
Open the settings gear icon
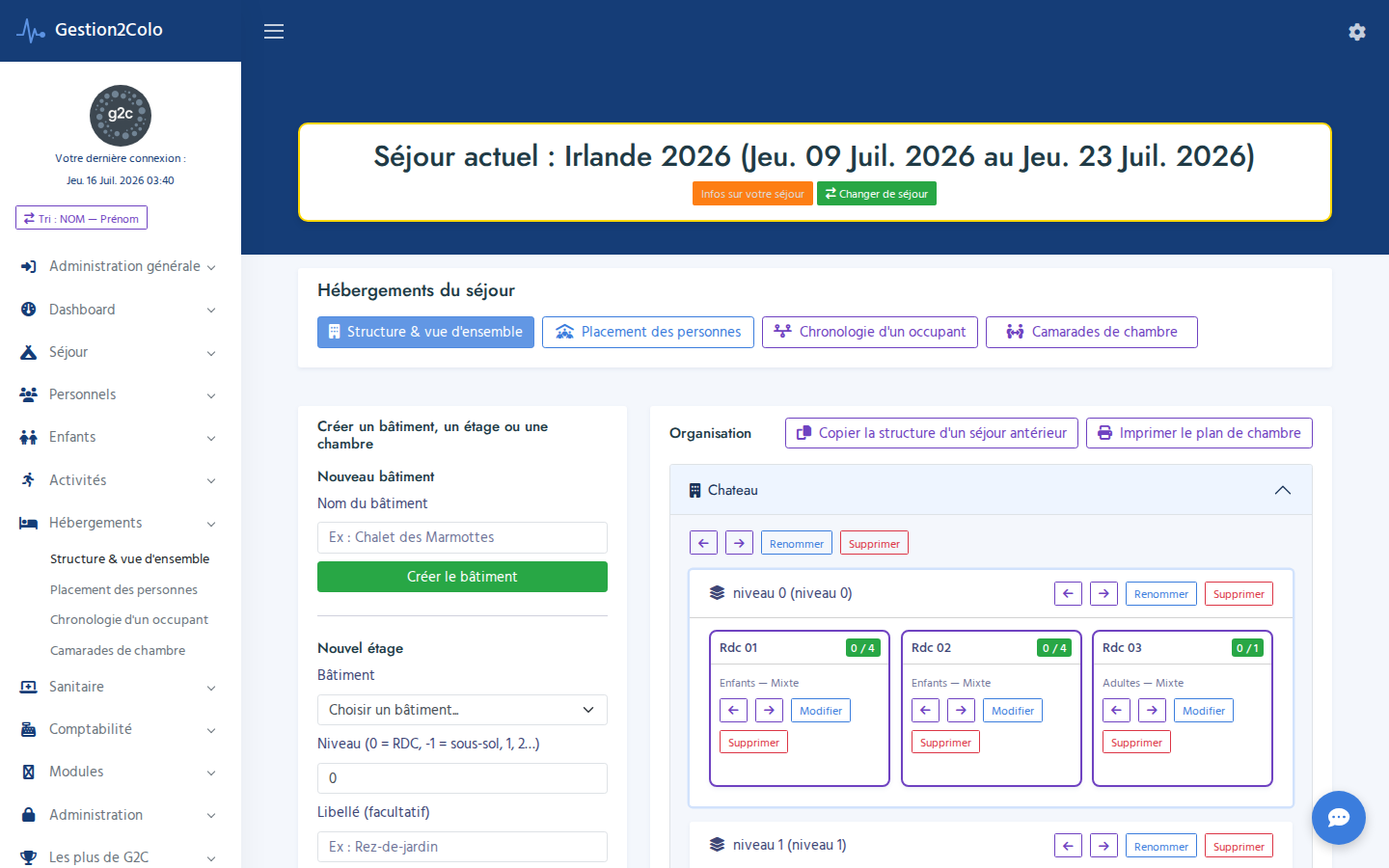pos(1357,32)
